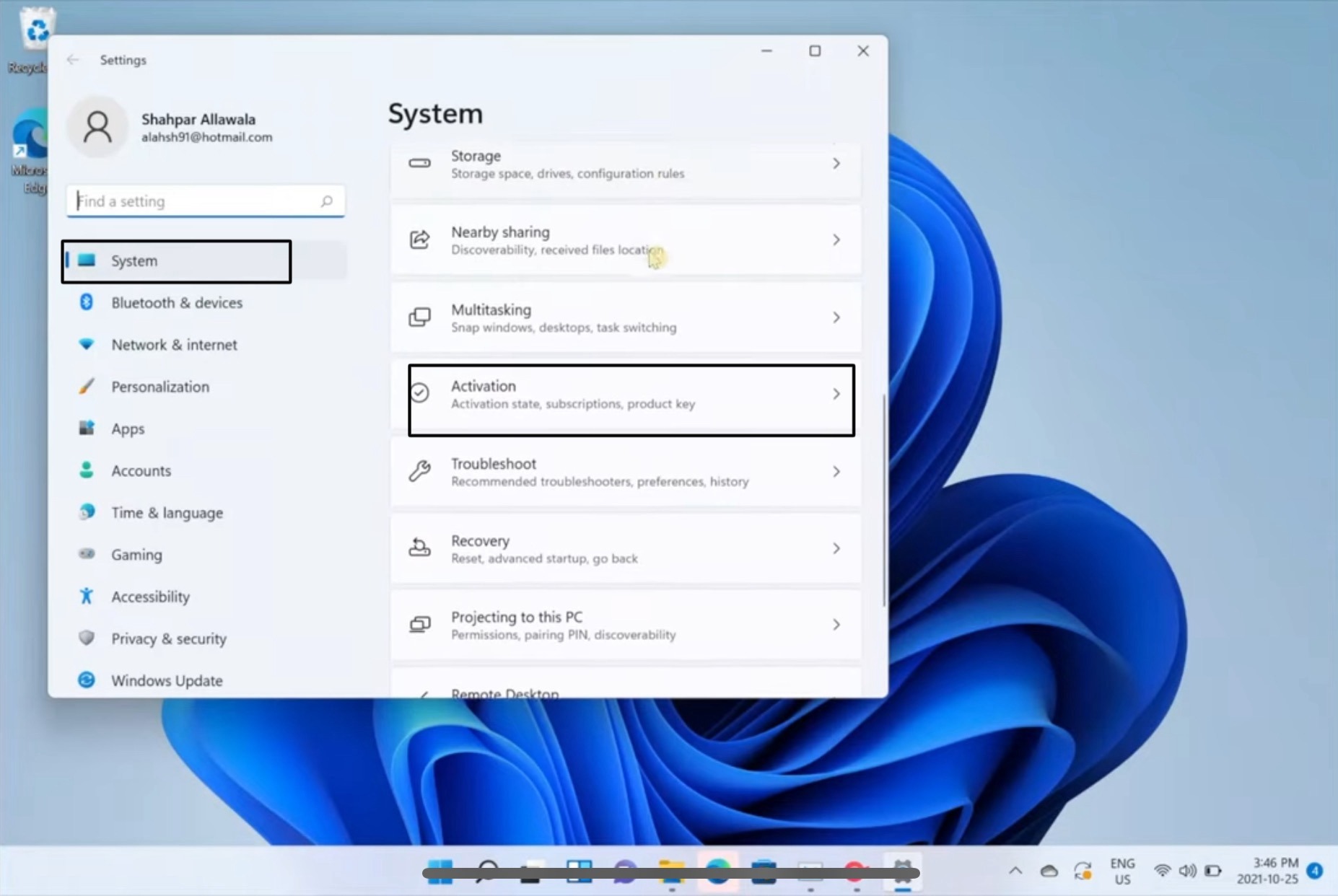Click the Wi-Fi icon in the system tray
This screenshot has width=1338, height=896.
click(x=1161, y=871)
